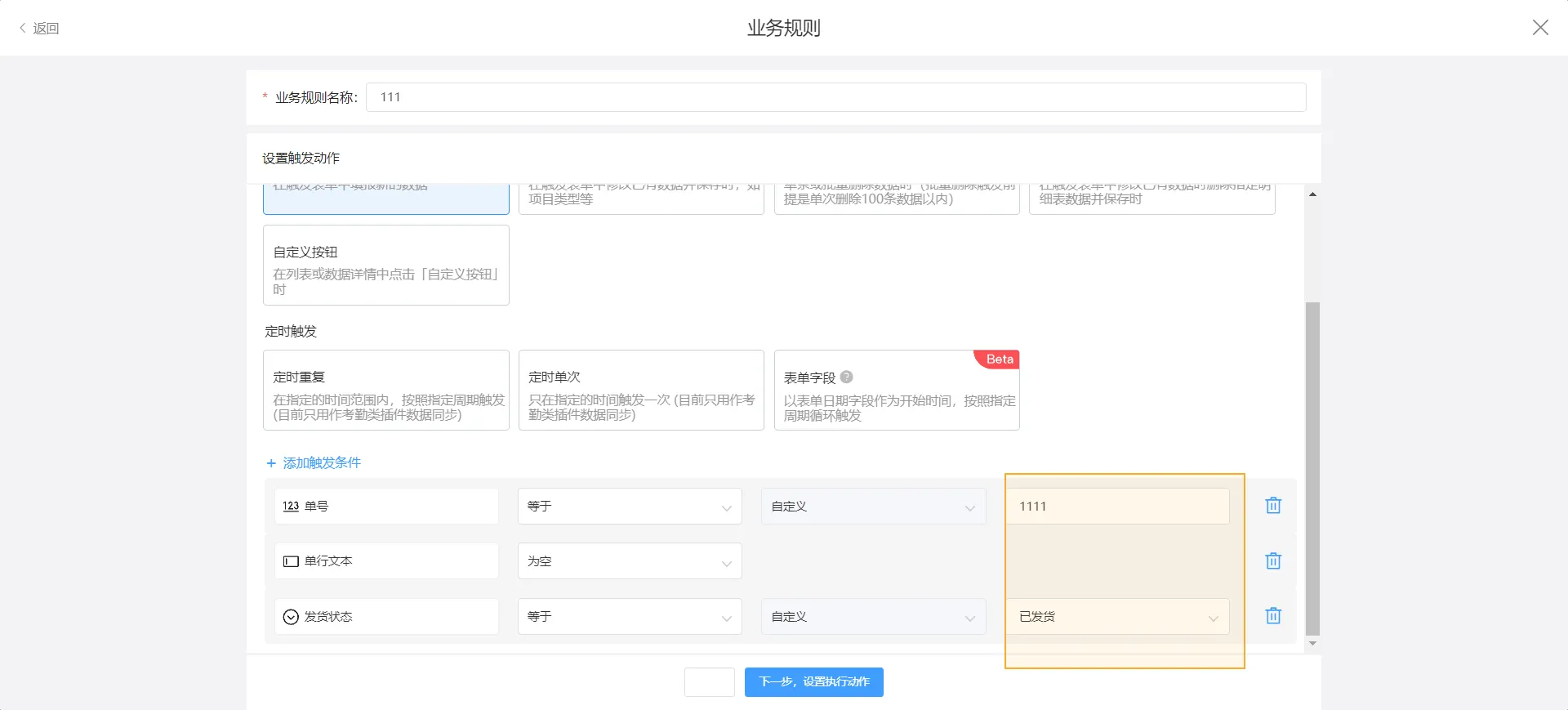
Task: Delete the 单号 trigger condition row
Action: pos(1272,506)
